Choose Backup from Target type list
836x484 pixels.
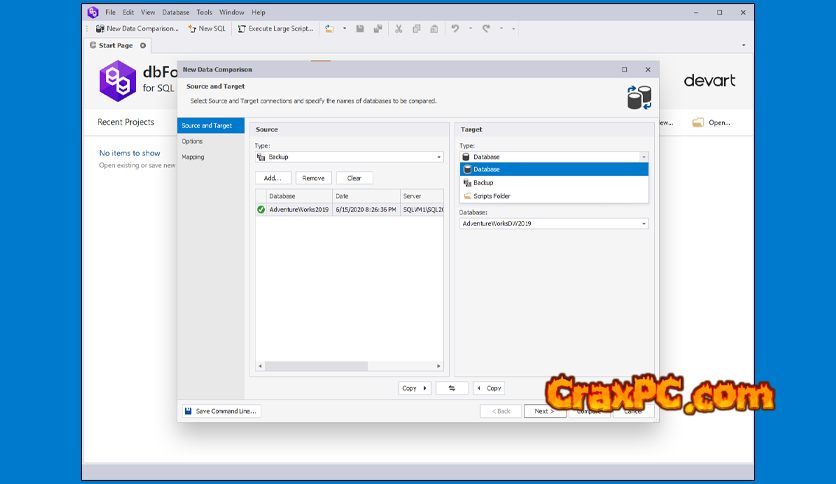[x=484, y=183]
